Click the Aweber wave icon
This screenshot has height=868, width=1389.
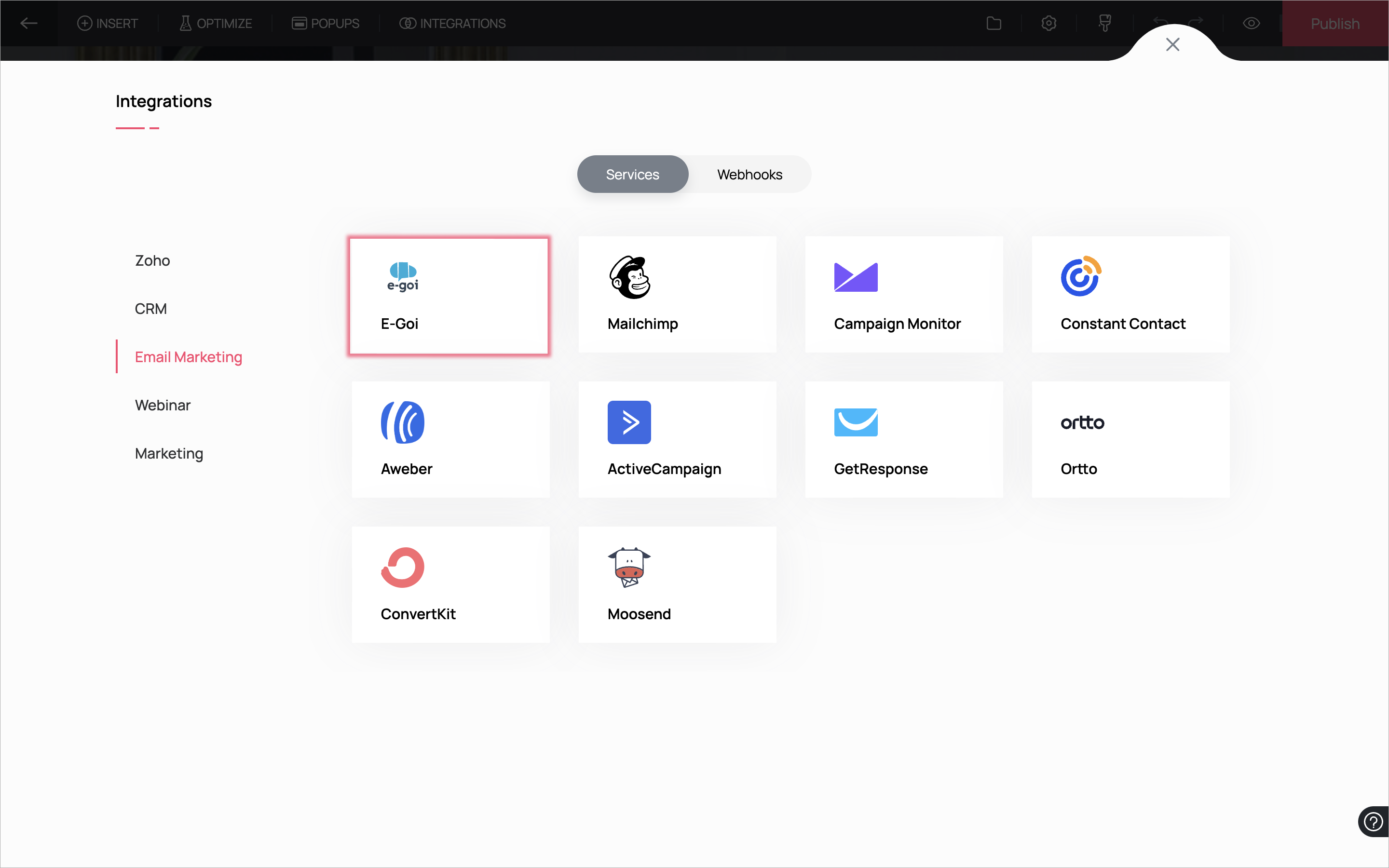coord(402,422)
